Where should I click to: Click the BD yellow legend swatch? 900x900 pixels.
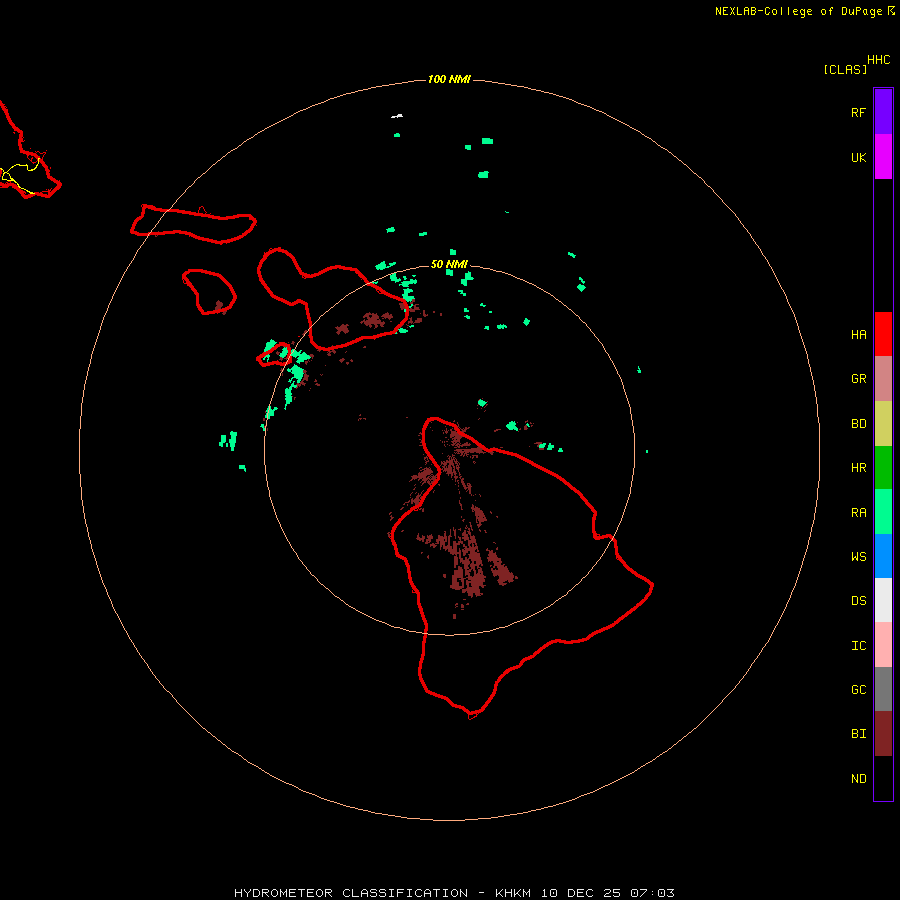(x=883, y=424)
